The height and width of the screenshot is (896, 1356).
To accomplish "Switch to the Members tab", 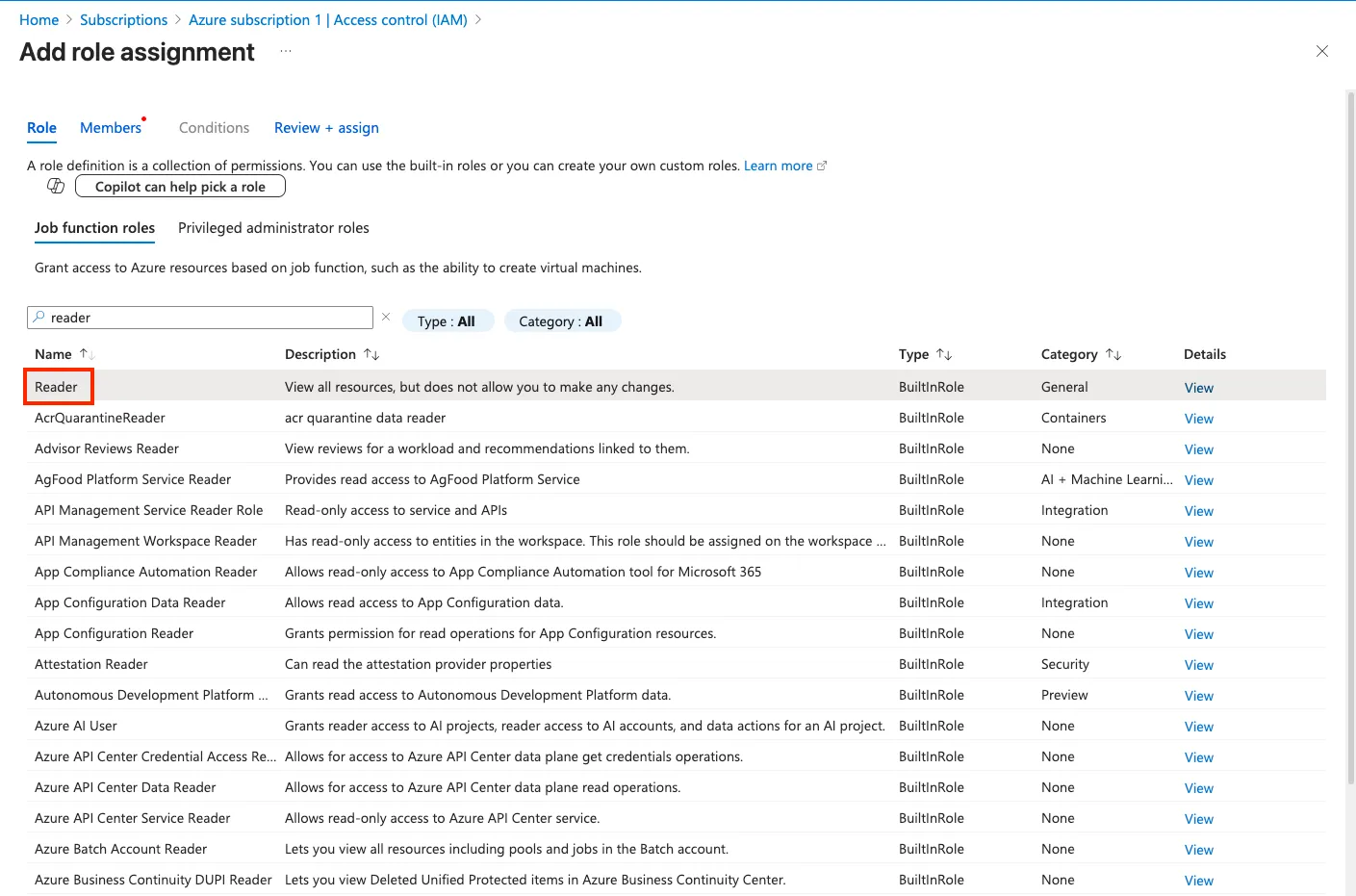I will tap(111, 128).
